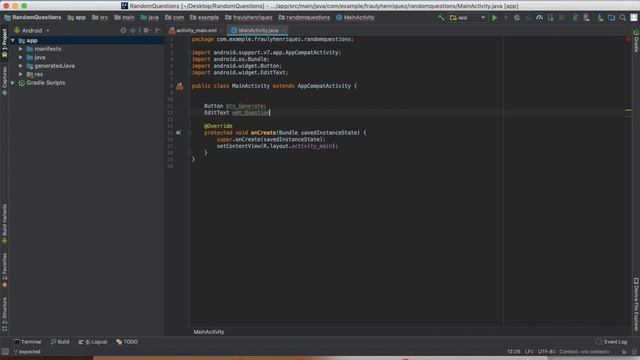640x360 pixels.
Task: Click the 12:26 cursor position in status bar
Action: point(513,351)
